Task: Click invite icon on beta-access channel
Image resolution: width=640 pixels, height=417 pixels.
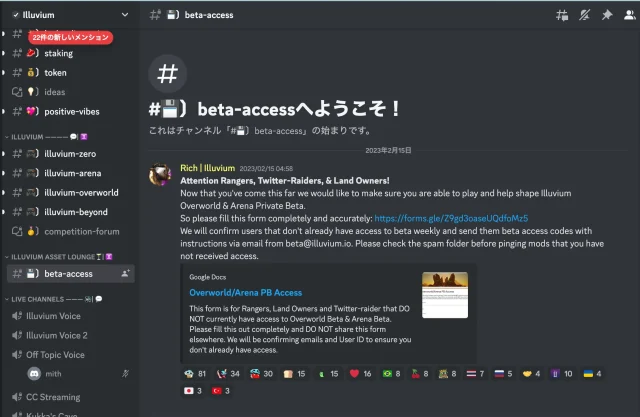Action: pos(125,273)
